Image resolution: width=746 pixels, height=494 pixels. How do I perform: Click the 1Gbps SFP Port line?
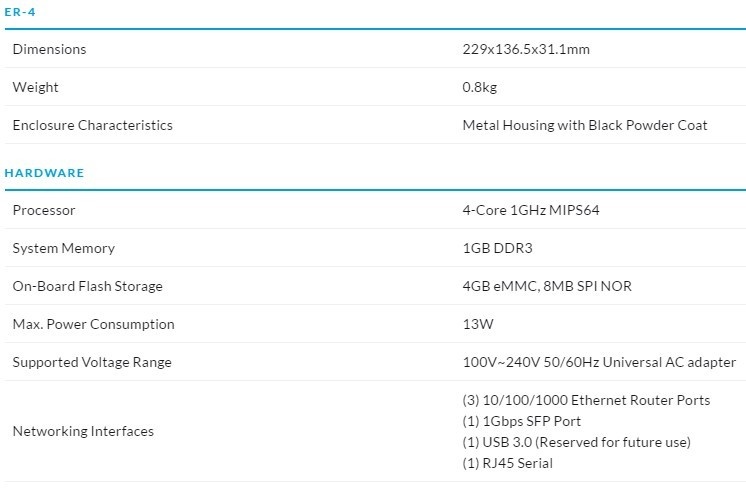[x=522, y=421]
